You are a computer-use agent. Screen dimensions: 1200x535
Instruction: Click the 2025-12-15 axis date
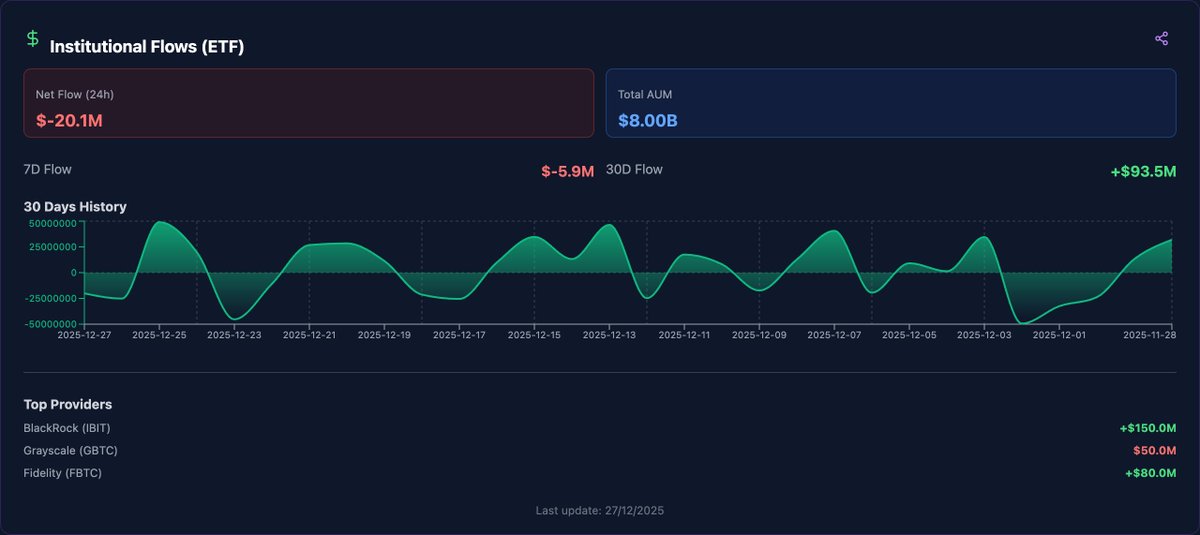(535, 336)
